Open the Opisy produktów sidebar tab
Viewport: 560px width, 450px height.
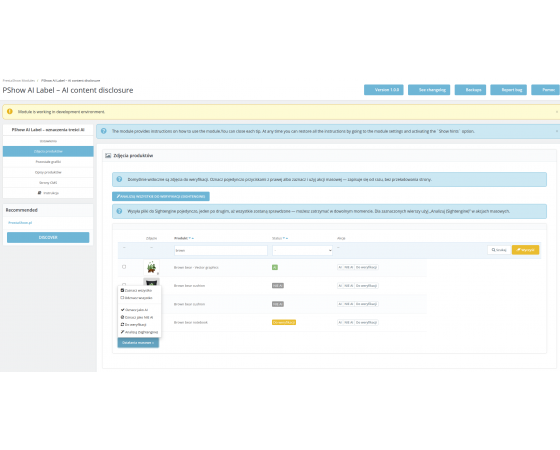point(48,172)
